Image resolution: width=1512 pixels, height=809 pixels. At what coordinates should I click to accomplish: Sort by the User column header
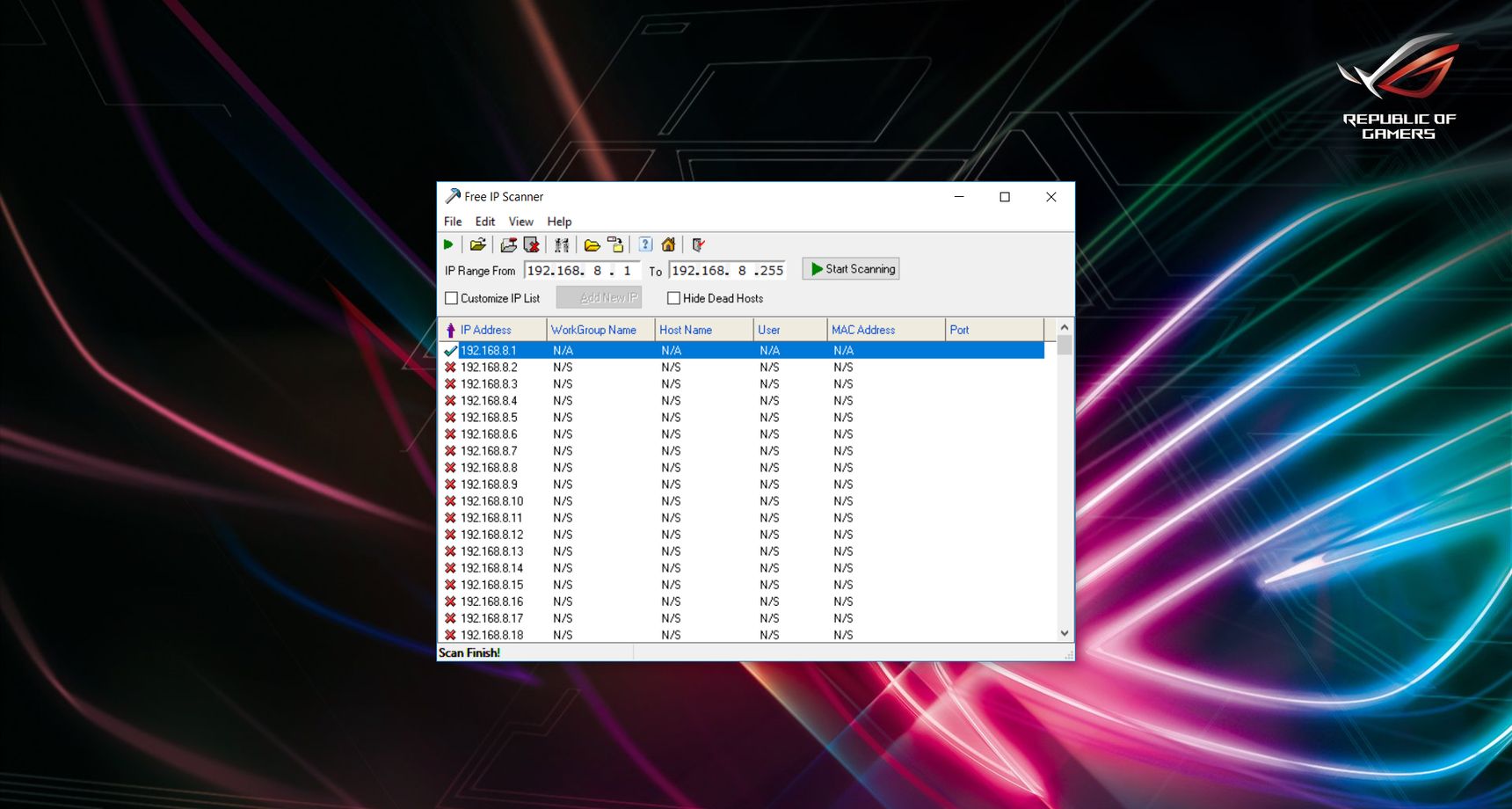click(790, 330)
